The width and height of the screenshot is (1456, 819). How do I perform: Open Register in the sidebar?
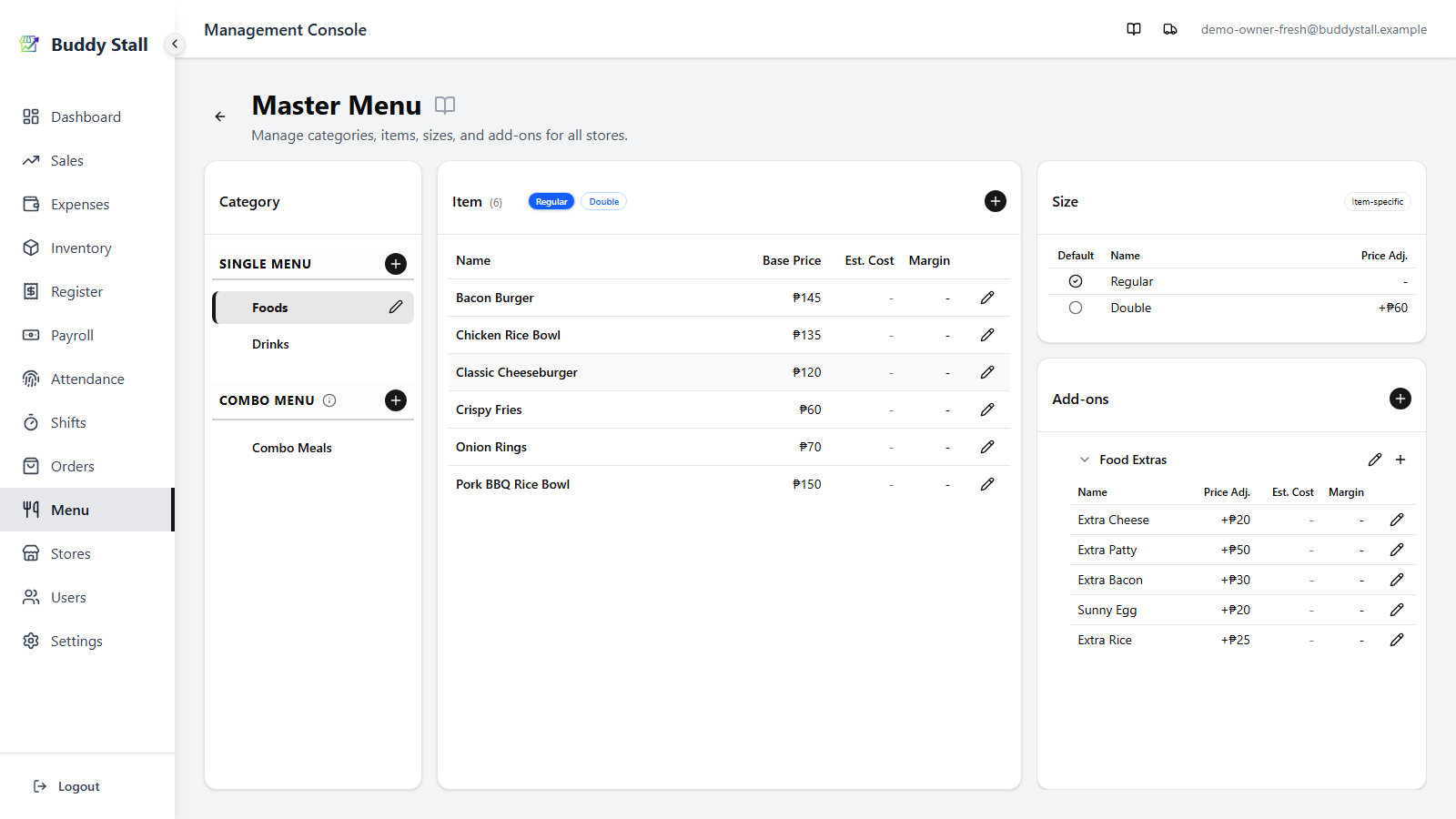tap(87, 291)
